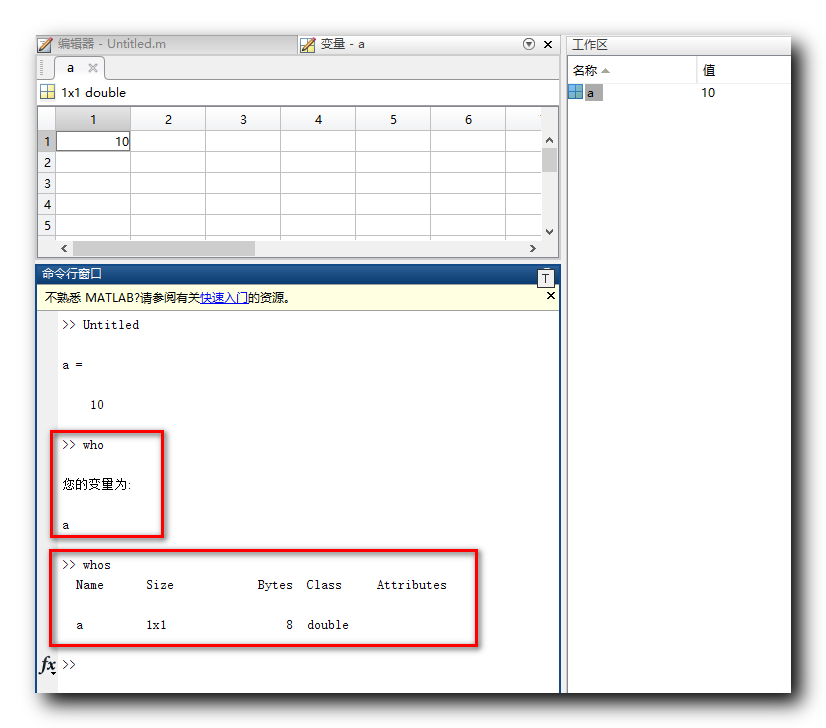The height and width of the screenshot is (728, 826).
Task: Select column header 6 in variable grid
Action: point(468,120)
